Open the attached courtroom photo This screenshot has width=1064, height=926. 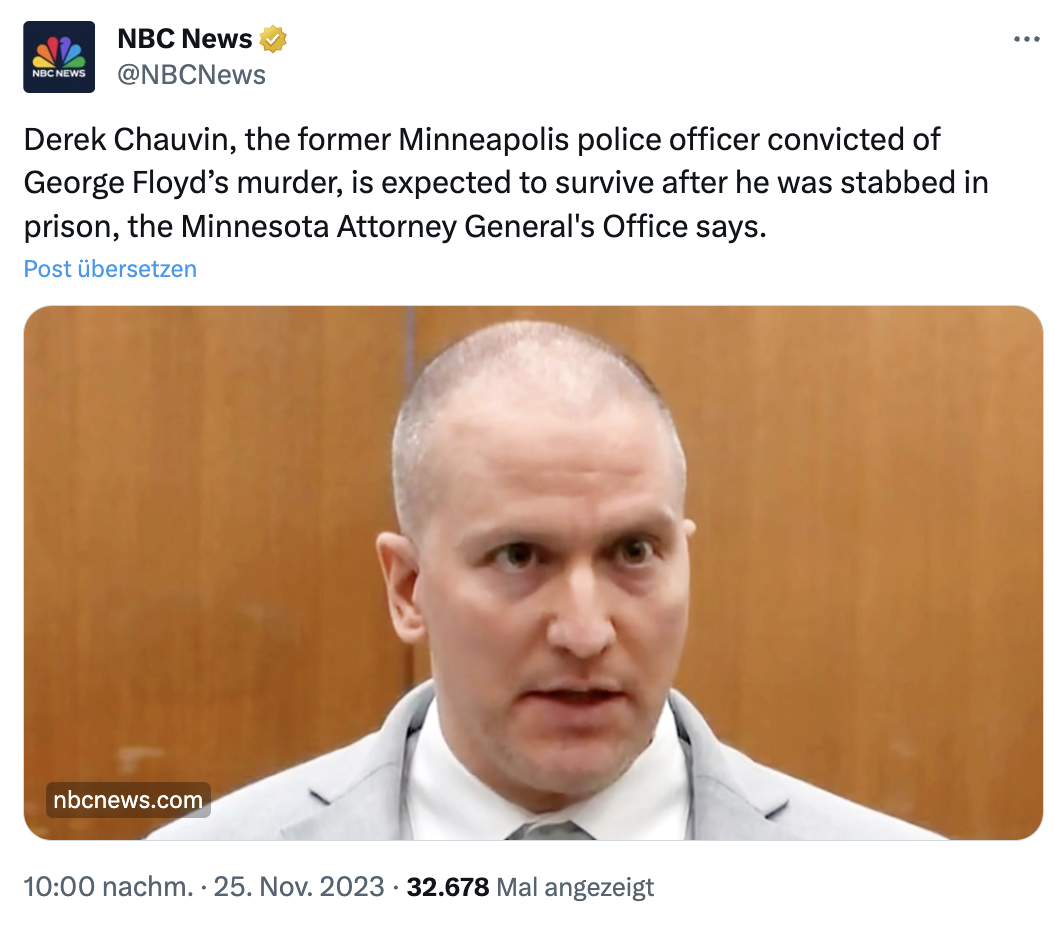click(533, 572)
